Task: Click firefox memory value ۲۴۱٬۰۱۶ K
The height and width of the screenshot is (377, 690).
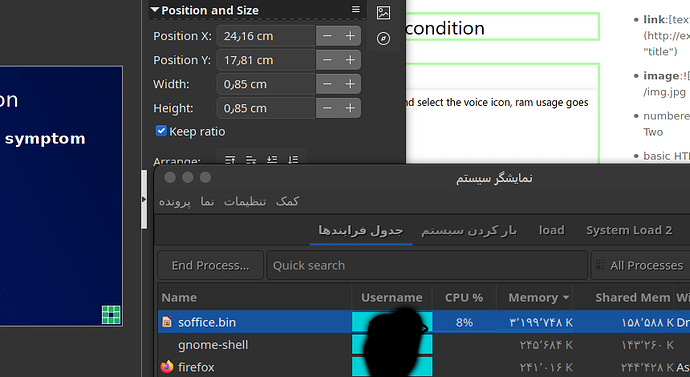Action: pyautogui.click(x=546, y=367)
